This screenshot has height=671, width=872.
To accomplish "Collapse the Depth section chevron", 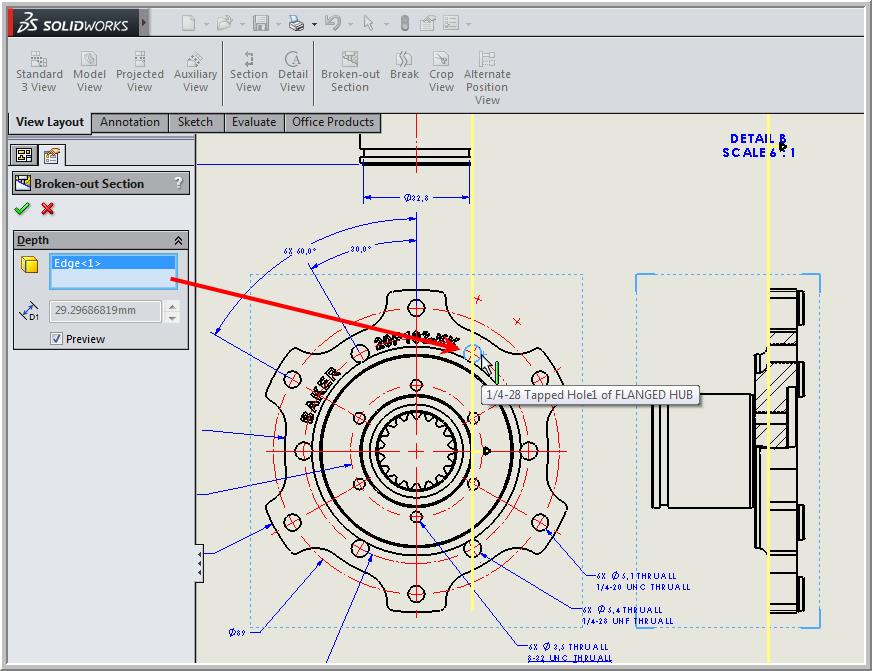I will click(178, 240).
